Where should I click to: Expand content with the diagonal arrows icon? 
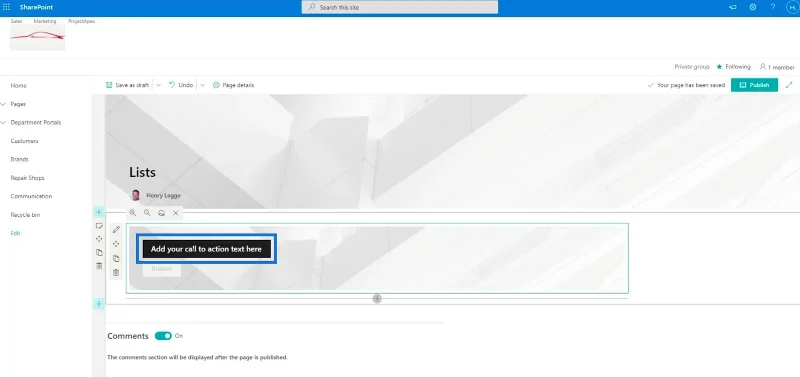point(789,85)
